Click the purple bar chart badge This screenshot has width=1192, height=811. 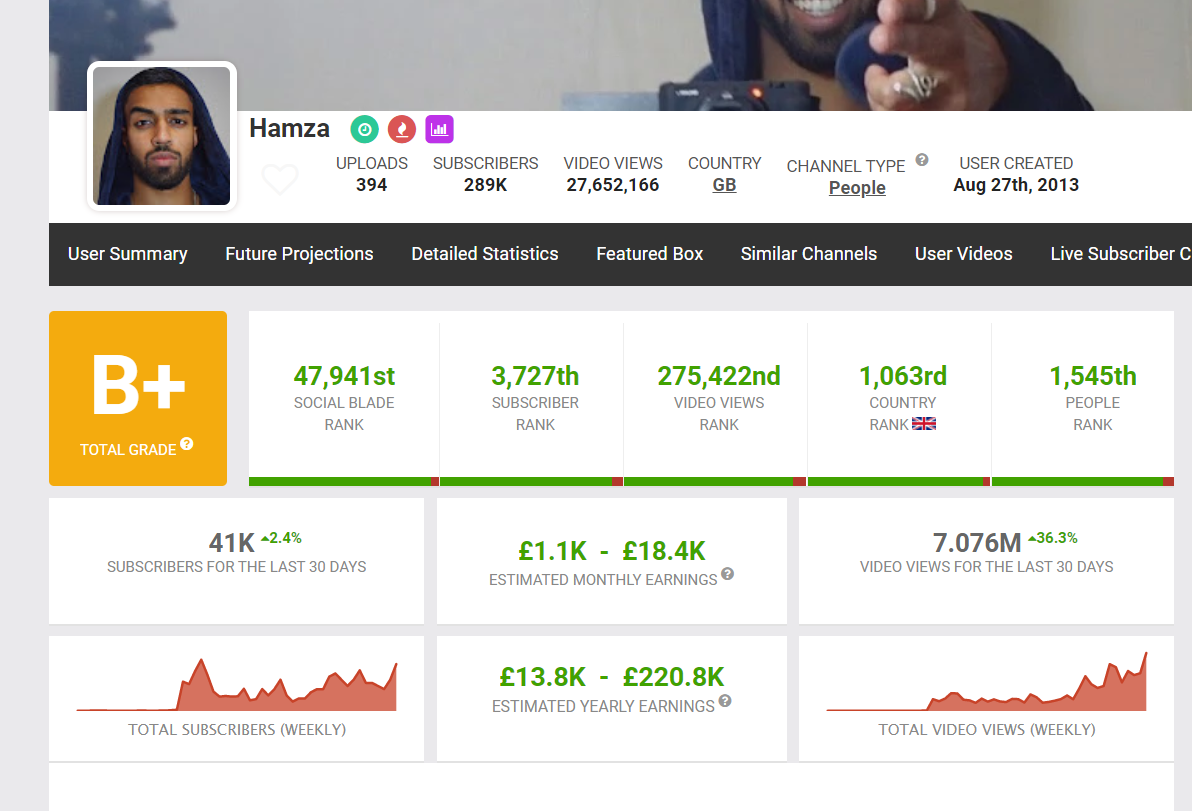pyautogui.click(x=439, y=129)
